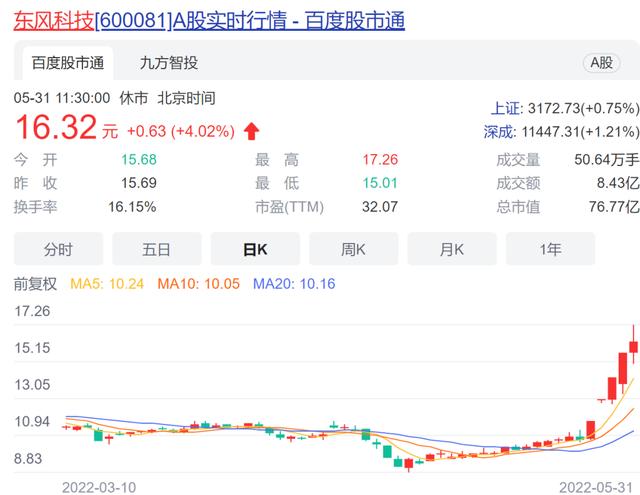Select the 日K chart tab

[255, 249]
